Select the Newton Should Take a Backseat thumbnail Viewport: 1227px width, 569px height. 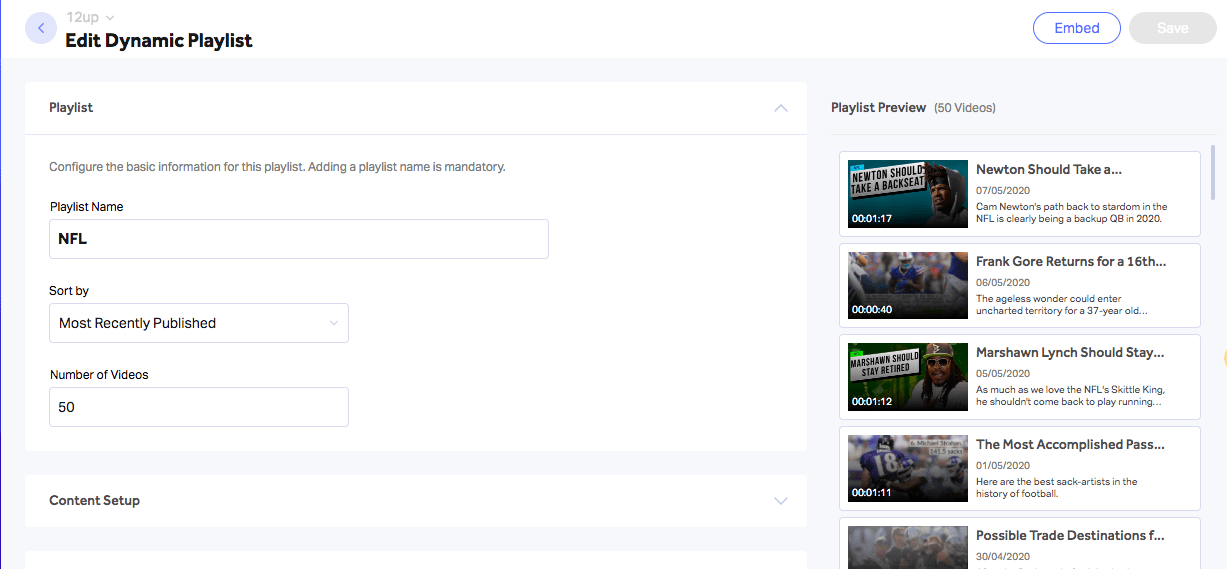(x=908, y=194)
